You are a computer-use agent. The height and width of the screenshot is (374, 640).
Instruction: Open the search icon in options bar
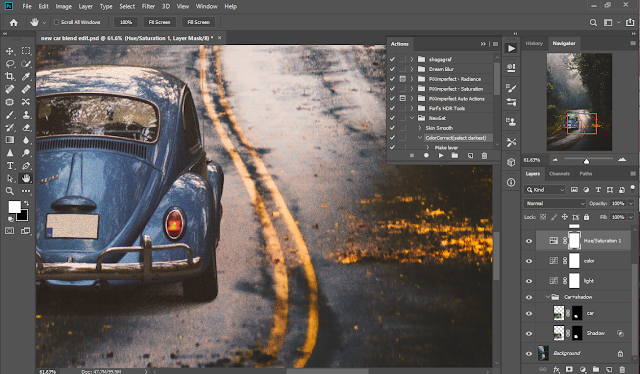pyautogui.click(x=593, y=22)
